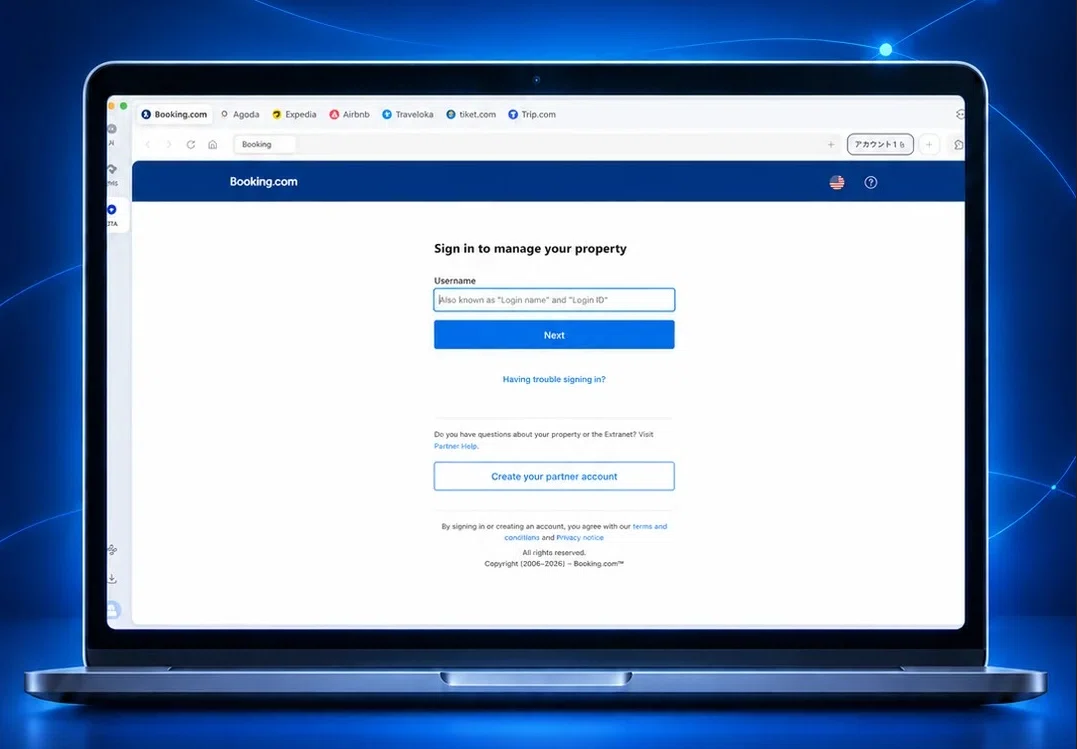The width and height of the screenshot is (1077, 749).
Task: Reload the page with the refresh icon
Action: coord(191,144)
